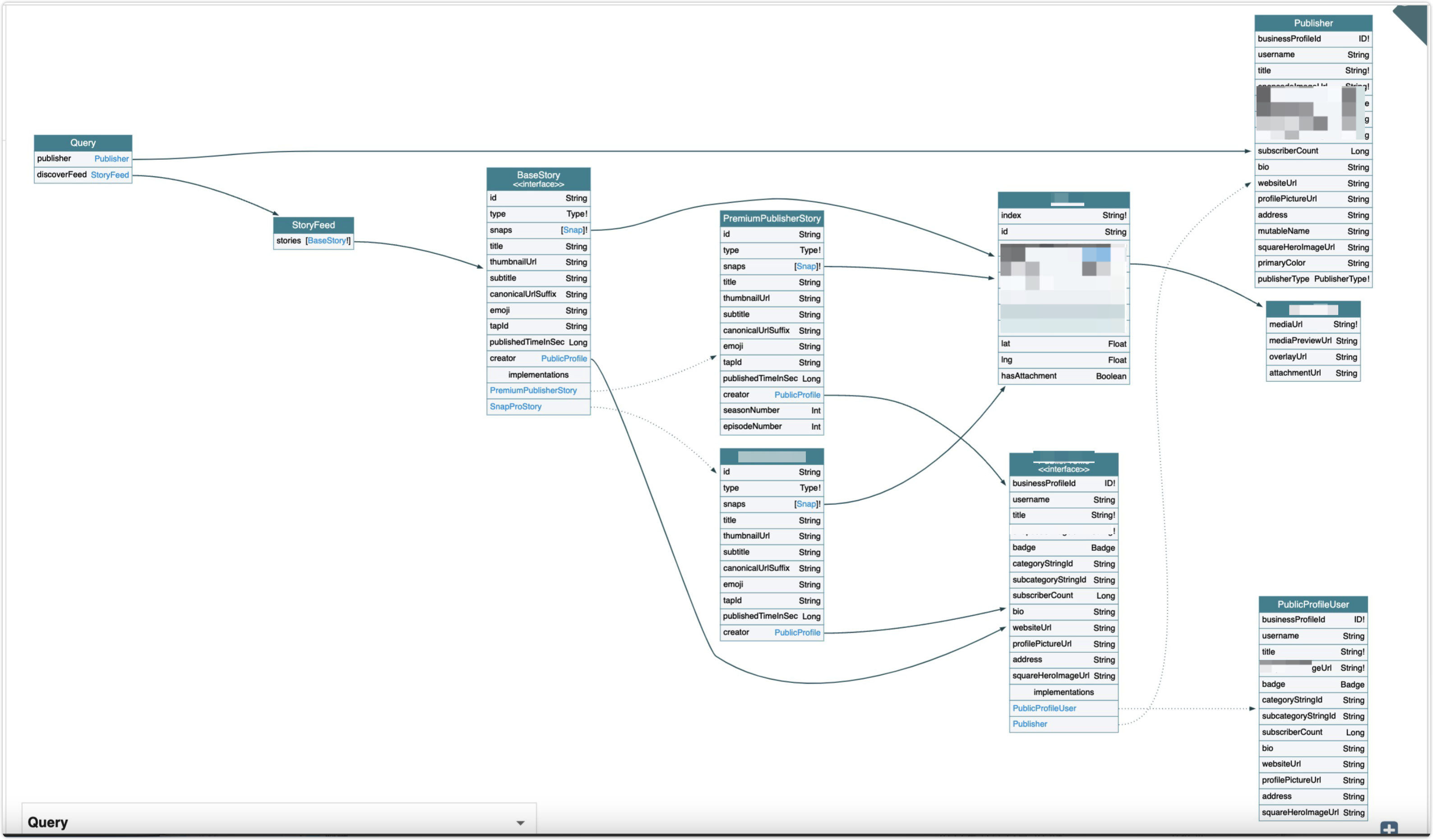This screenshot has height=840, width=1433.
Task: Select the lng Float field row
Action: 1063,360
